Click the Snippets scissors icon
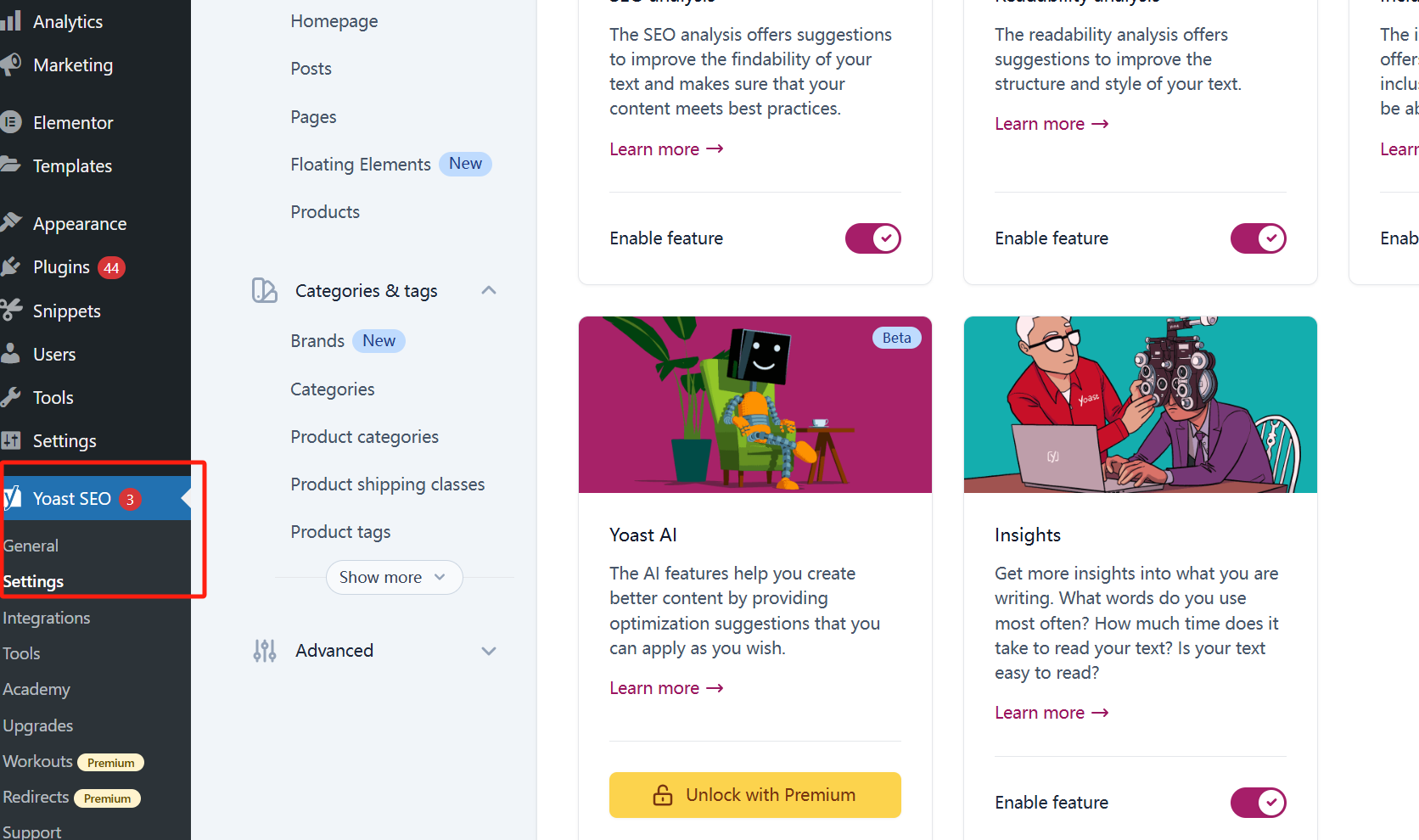 click(12, 310)
